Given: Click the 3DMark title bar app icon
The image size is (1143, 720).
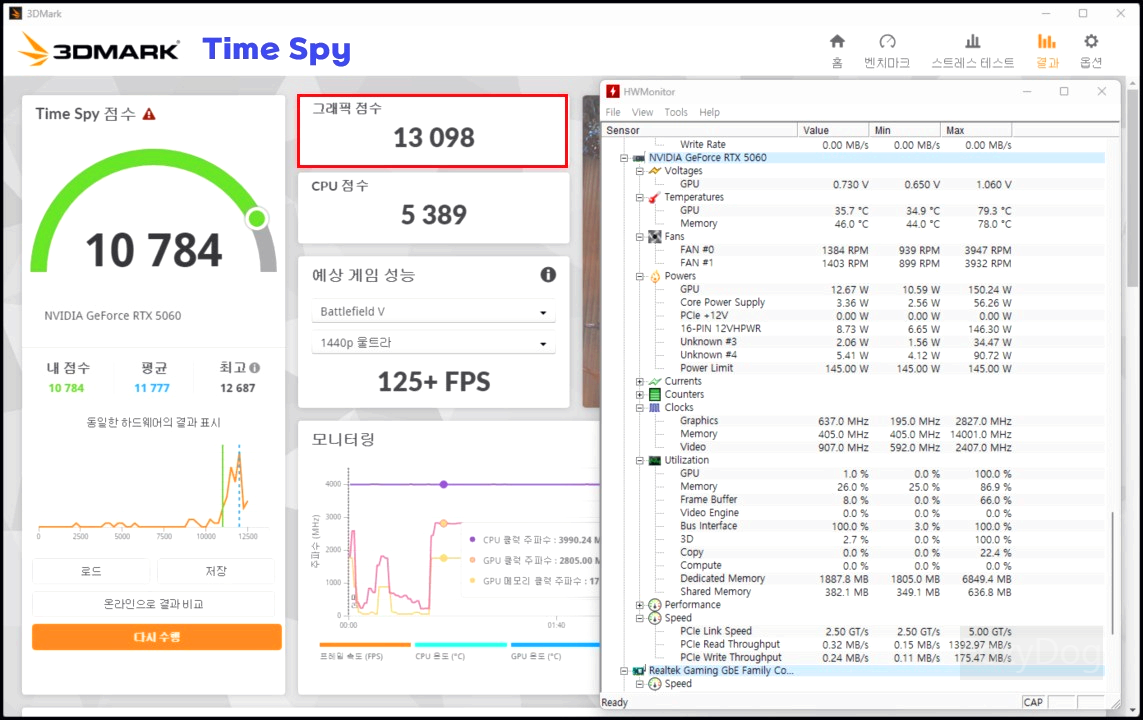Looking at the screenshot, I should point(15,13).
